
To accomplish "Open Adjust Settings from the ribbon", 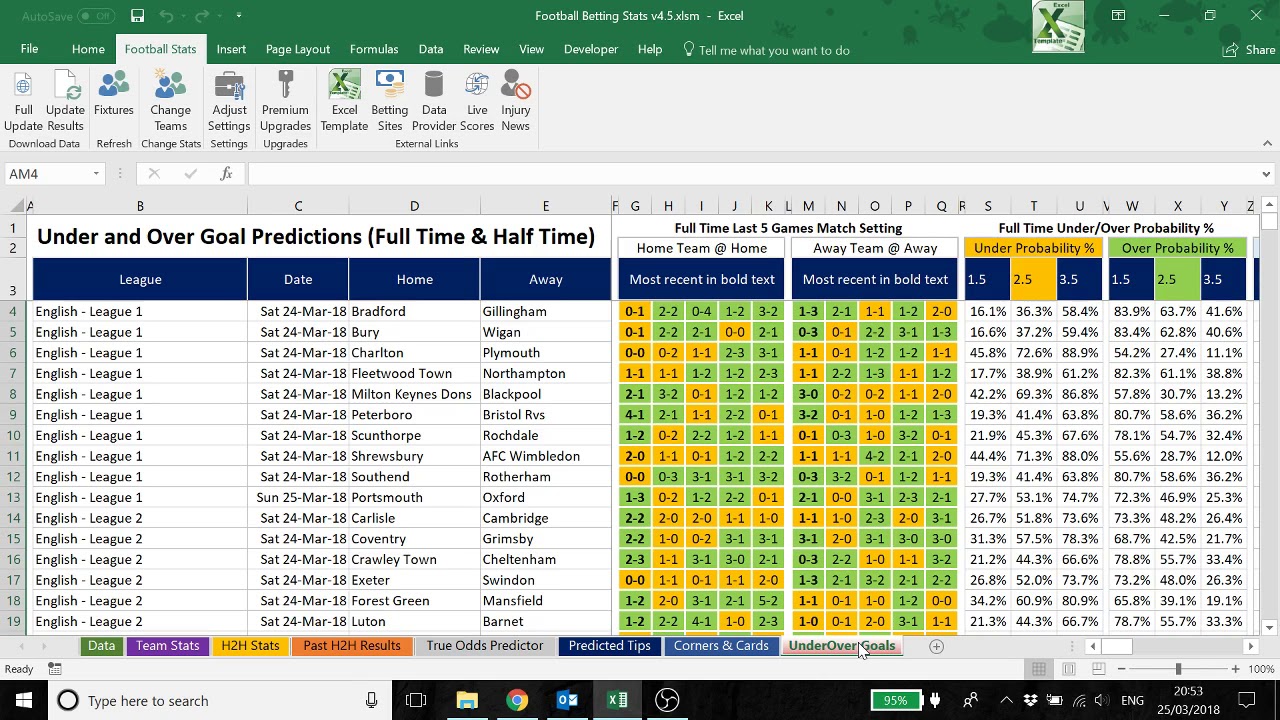I will tap(229, 102).
